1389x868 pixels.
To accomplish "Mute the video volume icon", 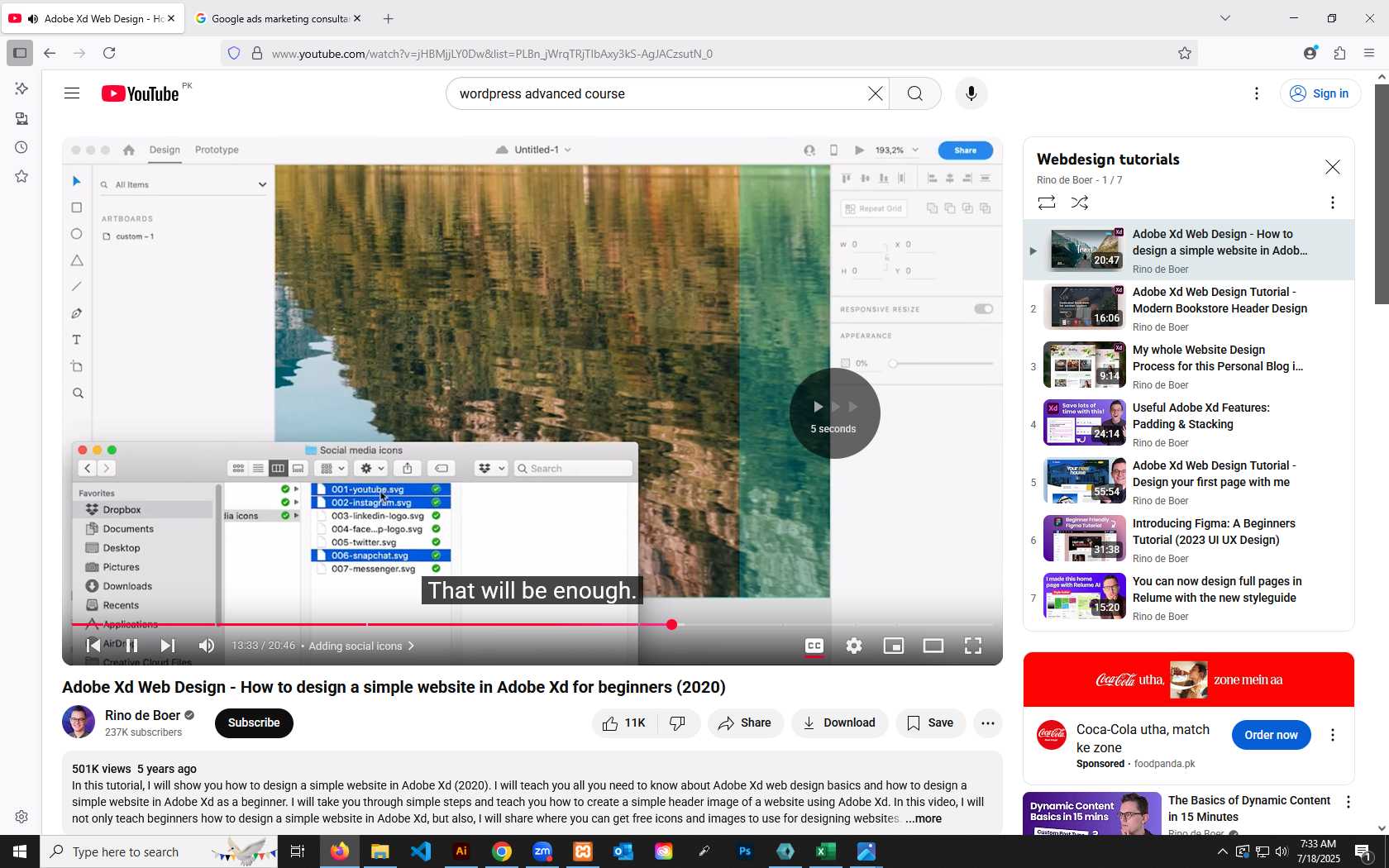I will coord(207,646).
